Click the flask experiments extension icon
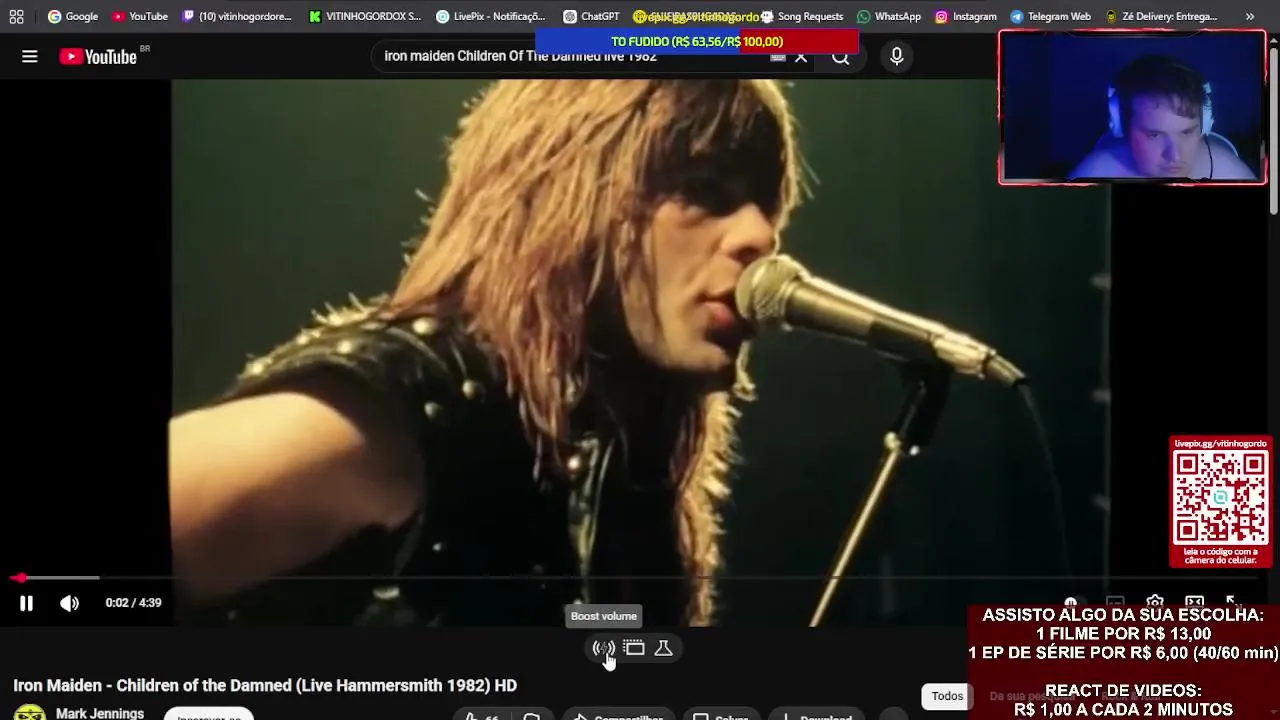 pyautogui.click(x=663, y=648)
